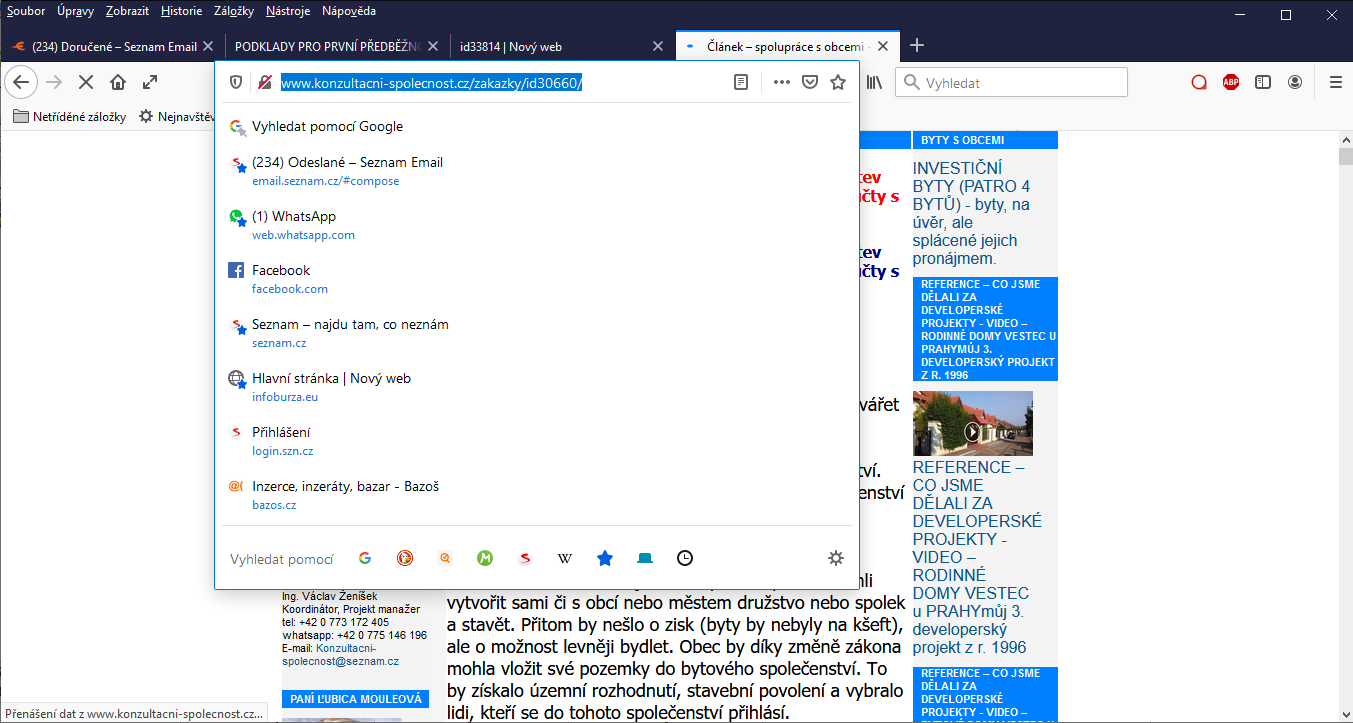The image size is (1353, 723).
Task: Open search settings gear in the dropdown
Action: pos(836,559)
